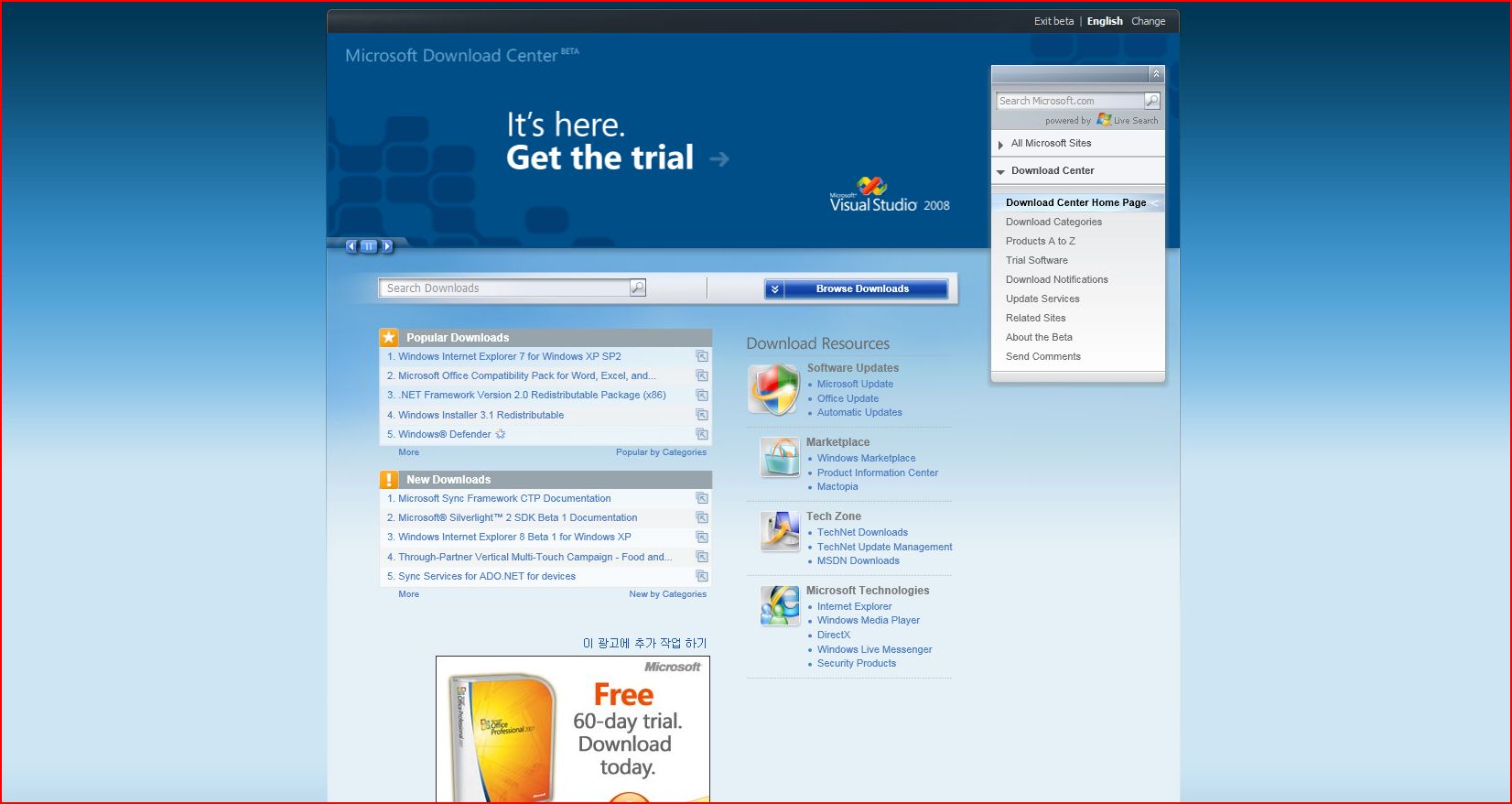Open Download Notifications in sidebar
Viewport: 1512px width, 804px height.
(1057, 279)
